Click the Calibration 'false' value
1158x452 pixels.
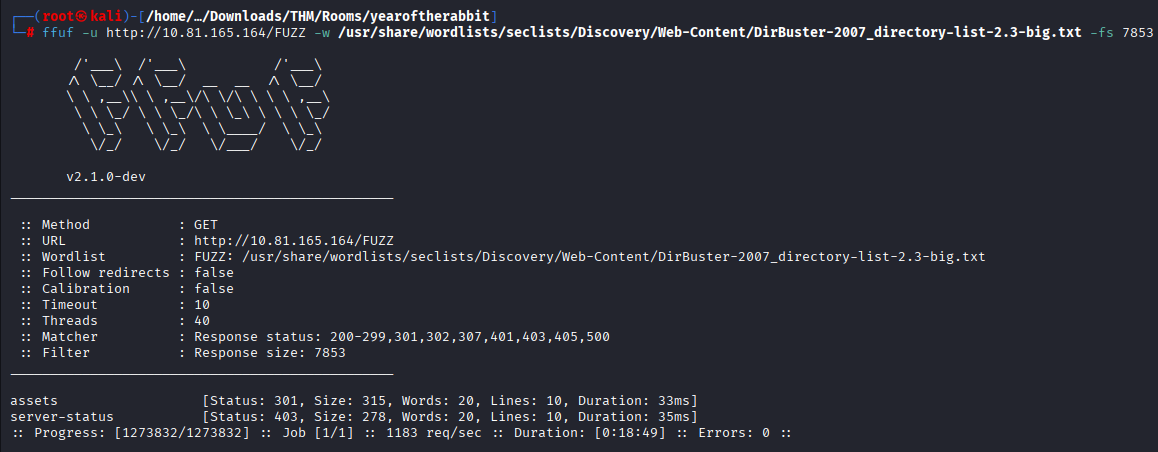click(214, 289)
